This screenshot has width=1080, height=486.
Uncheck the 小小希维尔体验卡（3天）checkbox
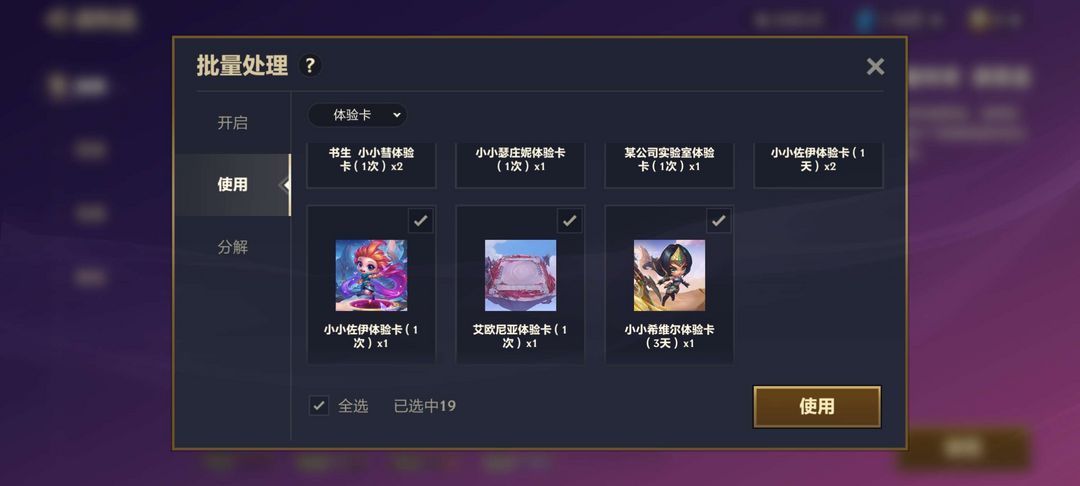point(718,221)
